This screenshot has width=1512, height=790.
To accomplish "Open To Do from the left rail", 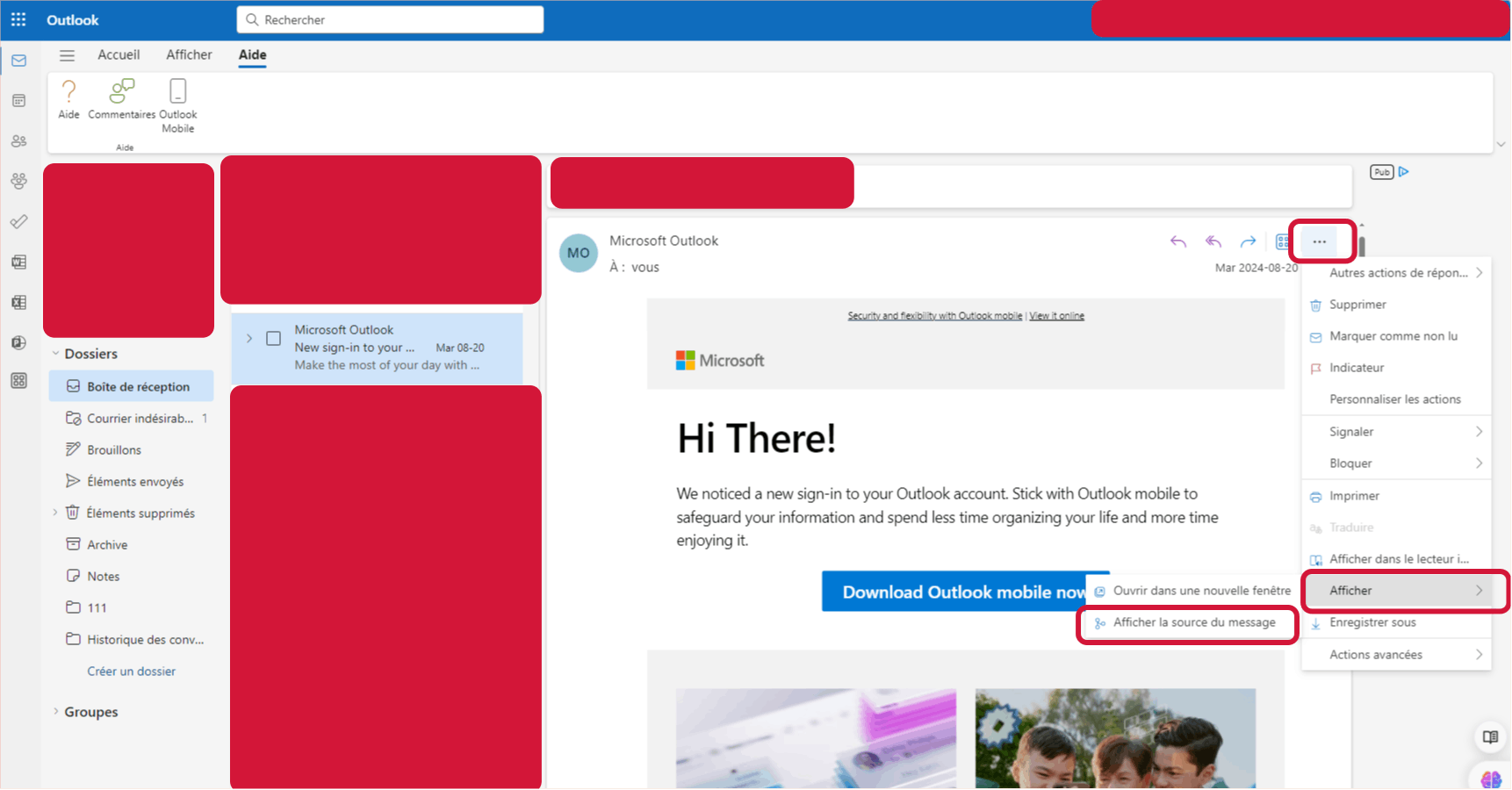I will (x=18, y=221).
